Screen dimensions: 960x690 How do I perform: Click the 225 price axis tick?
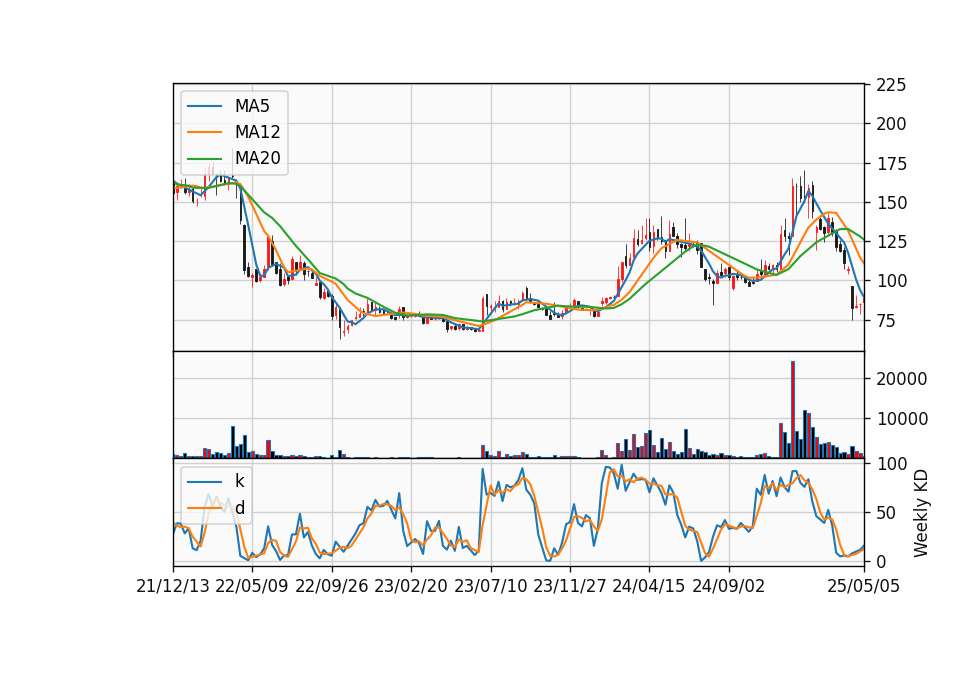(x=891, y=84)
